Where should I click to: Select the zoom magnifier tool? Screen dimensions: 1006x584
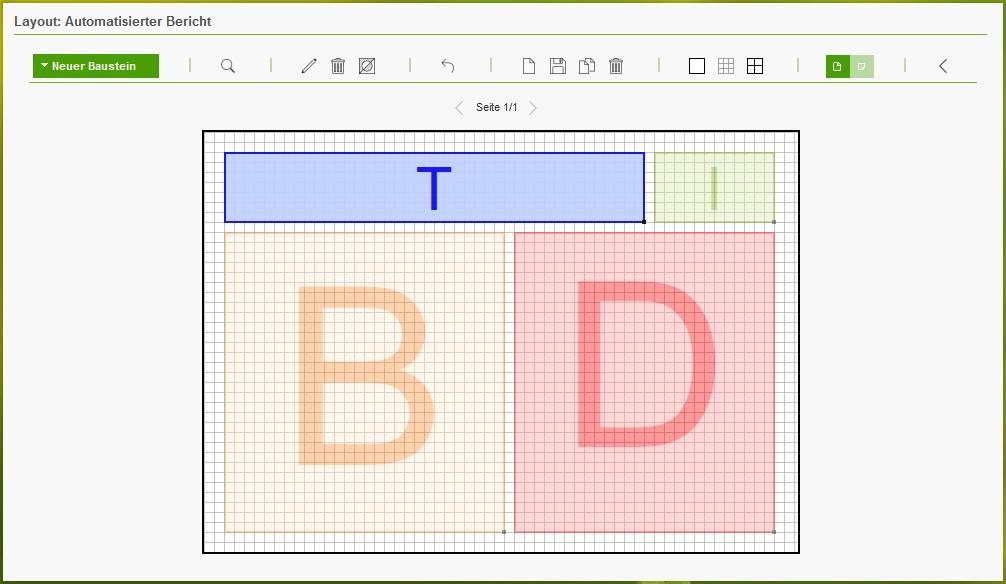(x=228, y=65)
